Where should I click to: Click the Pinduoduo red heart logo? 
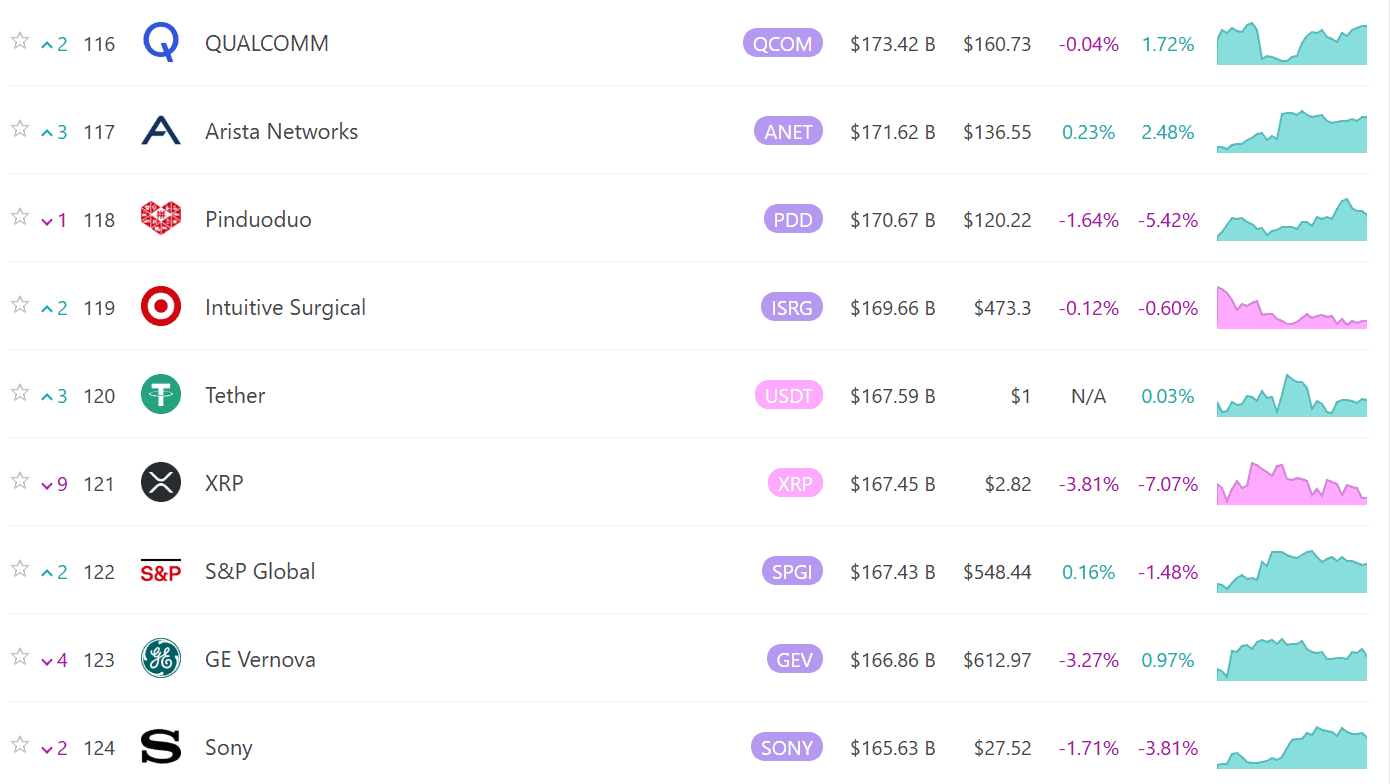click(x=161, y=218)
